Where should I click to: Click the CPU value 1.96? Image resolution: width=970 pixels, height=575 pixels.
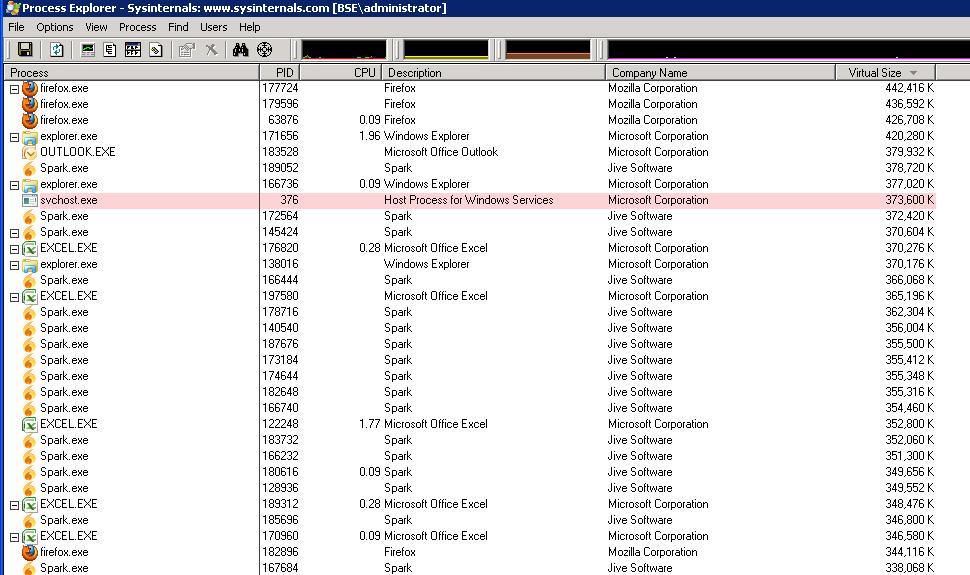369,136
